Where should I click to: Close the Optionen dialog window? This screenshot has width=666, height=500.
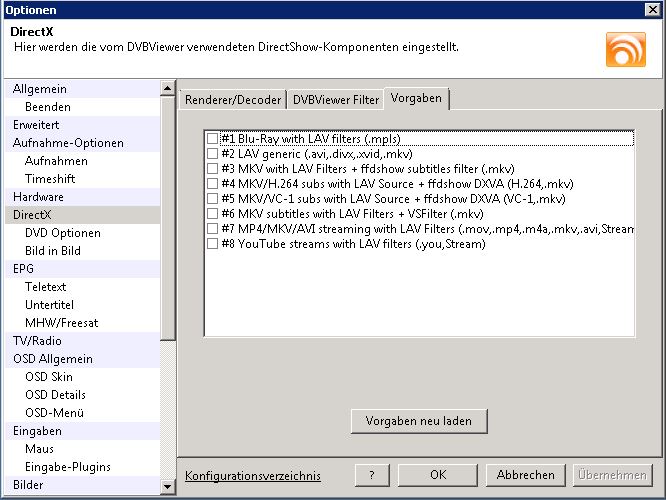point(653,10)
